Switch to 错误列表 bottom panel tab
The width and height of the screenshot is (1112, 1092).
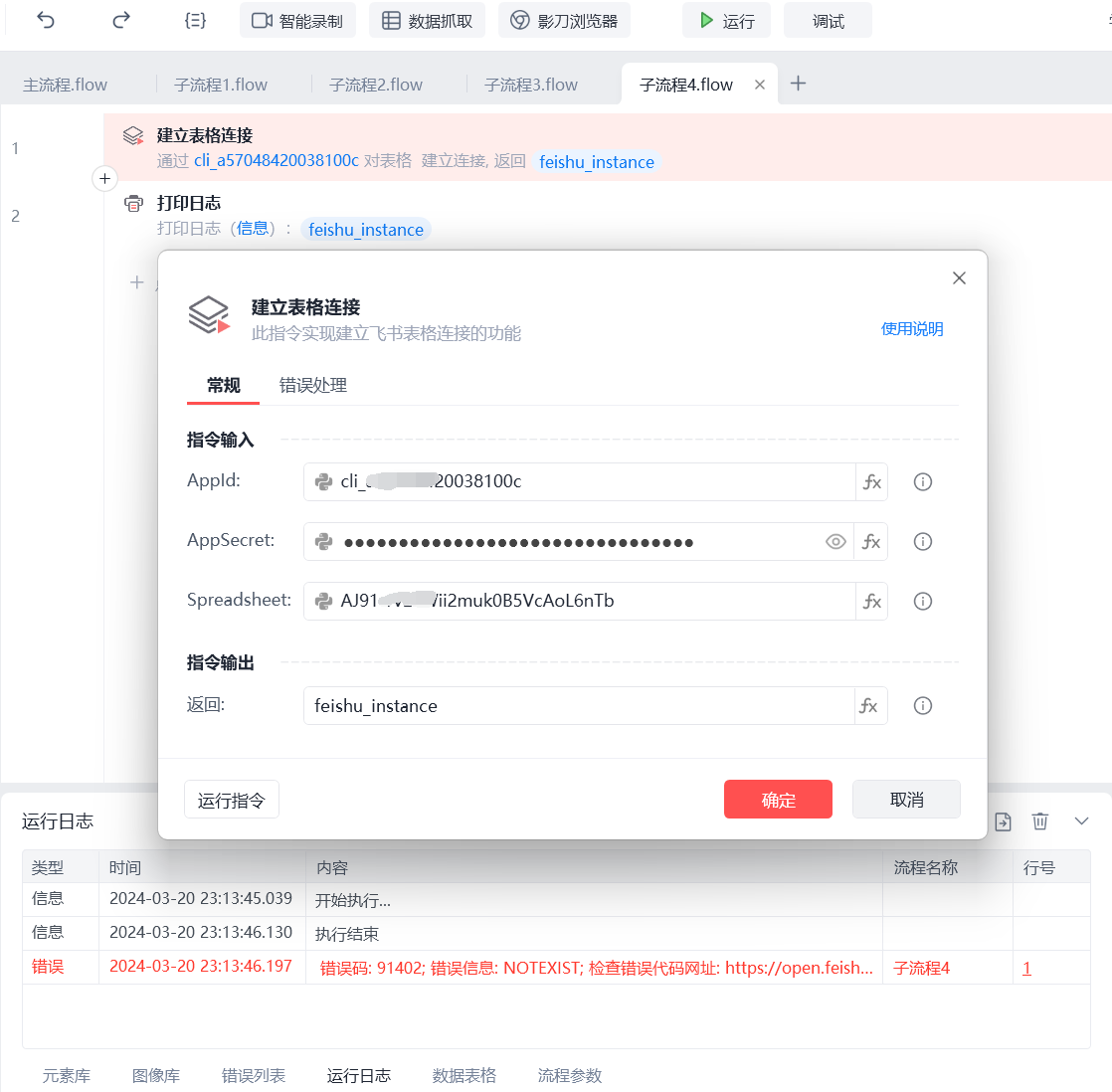coord(254,1075)
